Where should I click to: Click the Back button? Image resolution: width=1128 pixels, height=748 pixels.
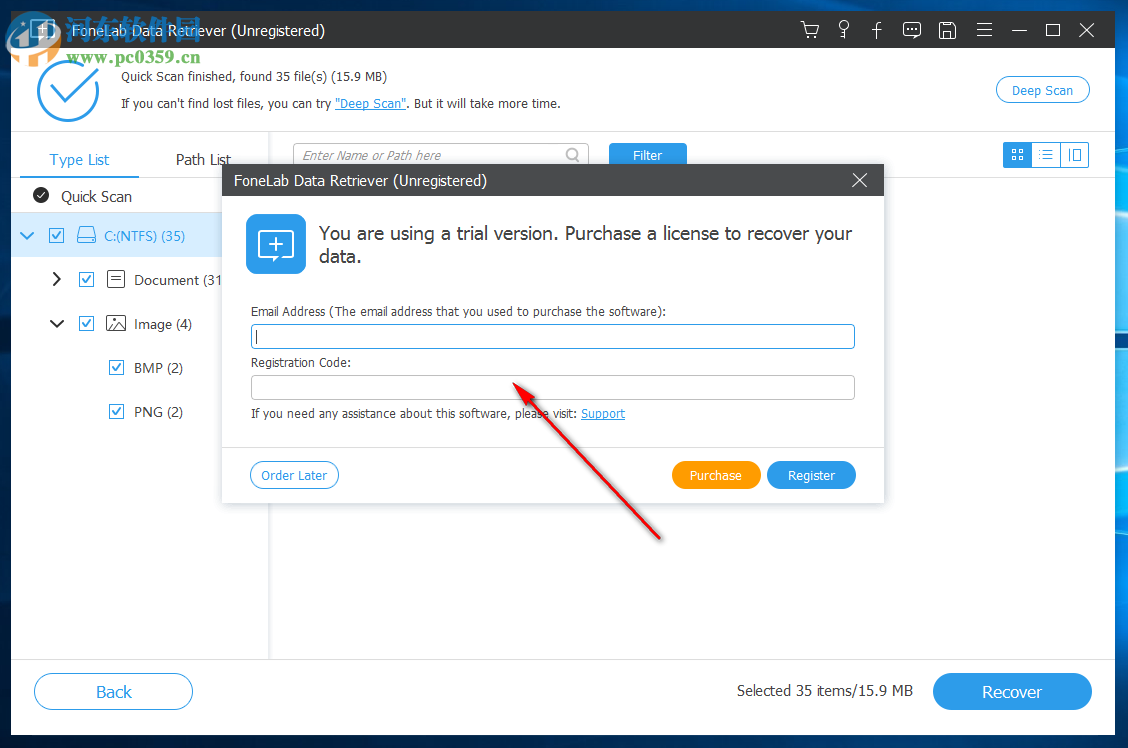pyautogui.click(x=114, y=692)
